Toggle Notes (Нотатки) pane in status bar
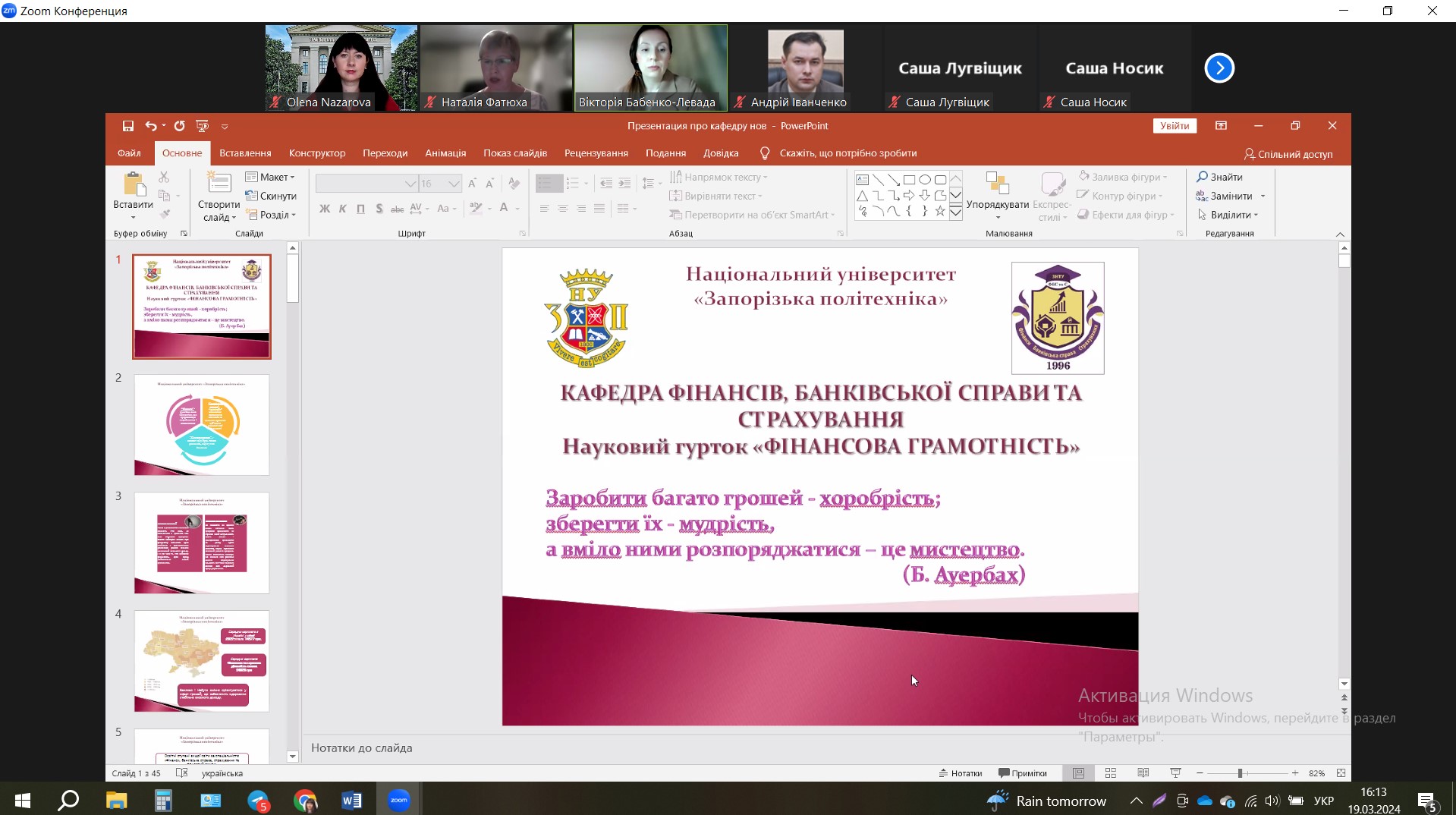Viewport: 1456px width, 815px height. click(961, 773)
